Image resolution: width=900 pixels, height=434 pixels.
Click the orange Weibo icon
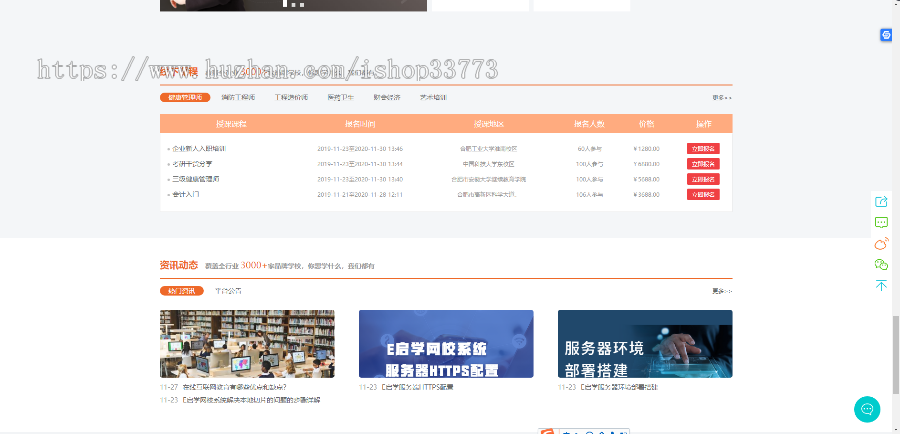point(881,243)
